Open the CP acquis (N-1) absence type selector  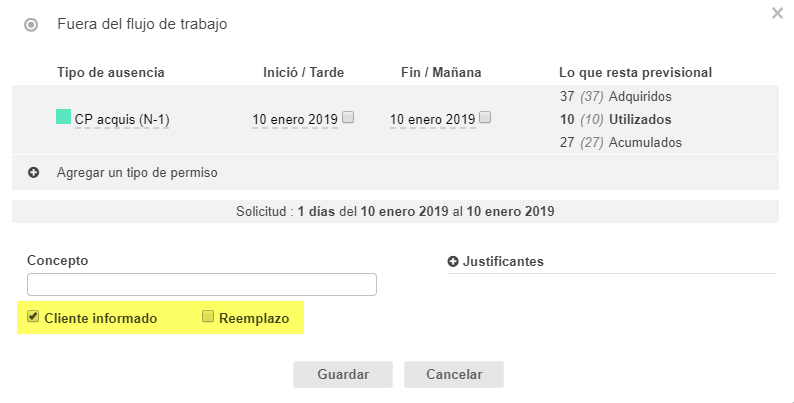122,120
